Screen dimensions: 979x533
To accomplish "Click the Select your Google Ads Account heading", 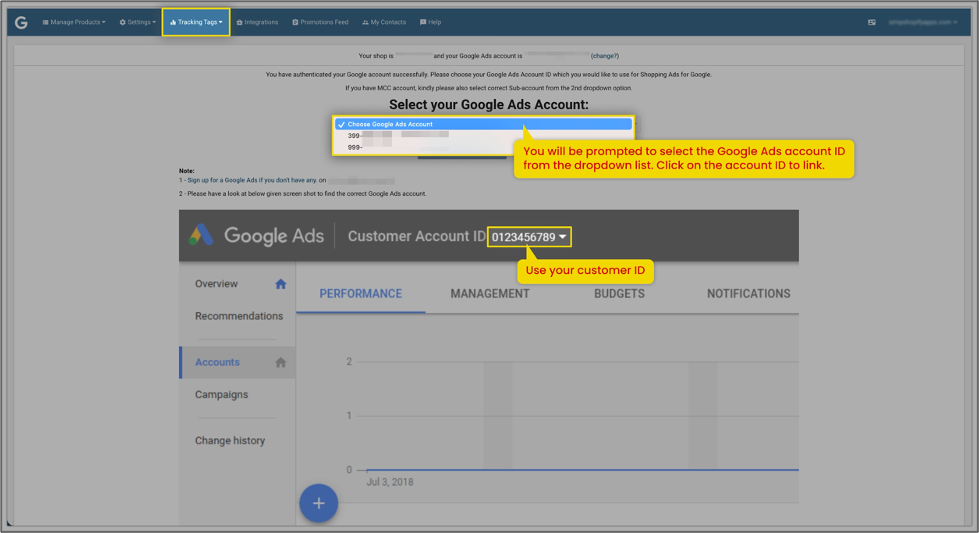I will coord(489,105).
